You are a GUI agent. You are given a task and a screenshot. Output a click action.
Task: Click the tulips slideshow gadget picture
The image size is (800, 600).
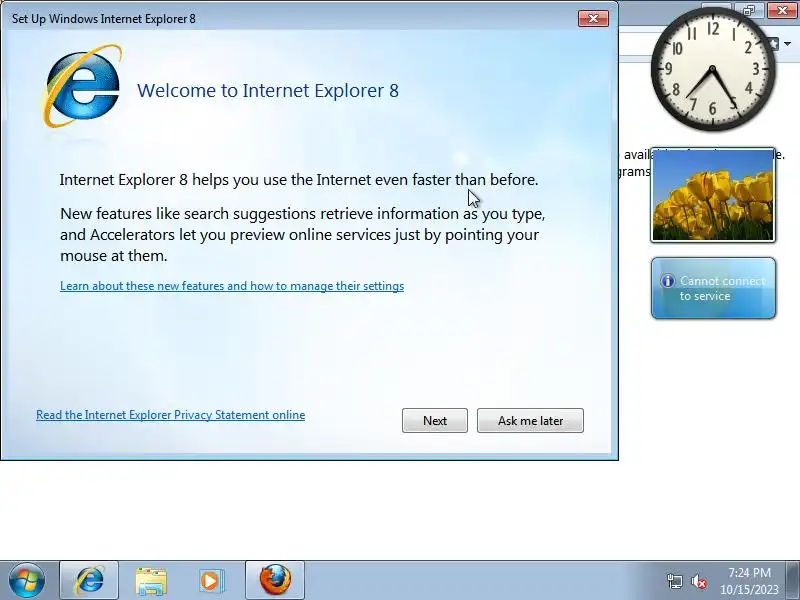(713, 195)
